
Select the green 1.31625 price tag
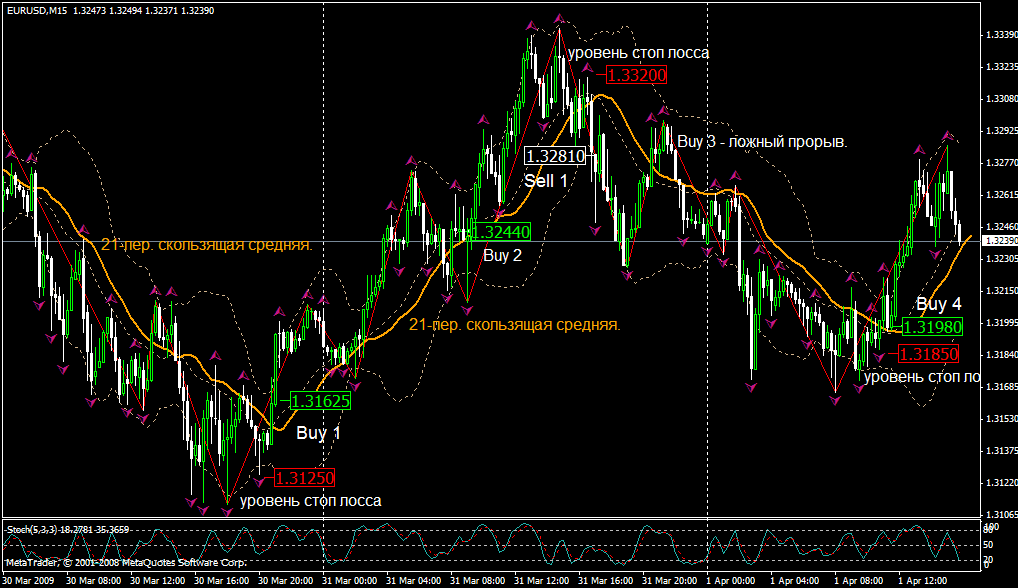click(x=320, y=401)
